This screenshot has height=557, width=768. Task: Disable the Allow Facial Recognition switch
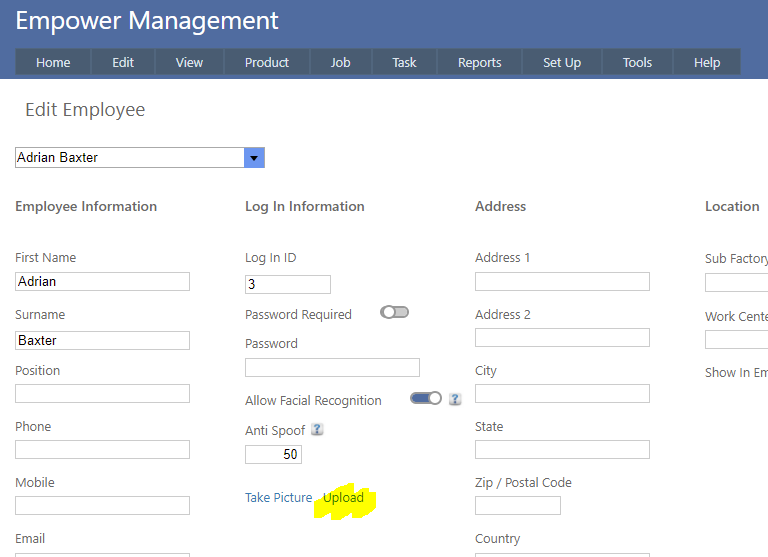(x=426, y=398)
